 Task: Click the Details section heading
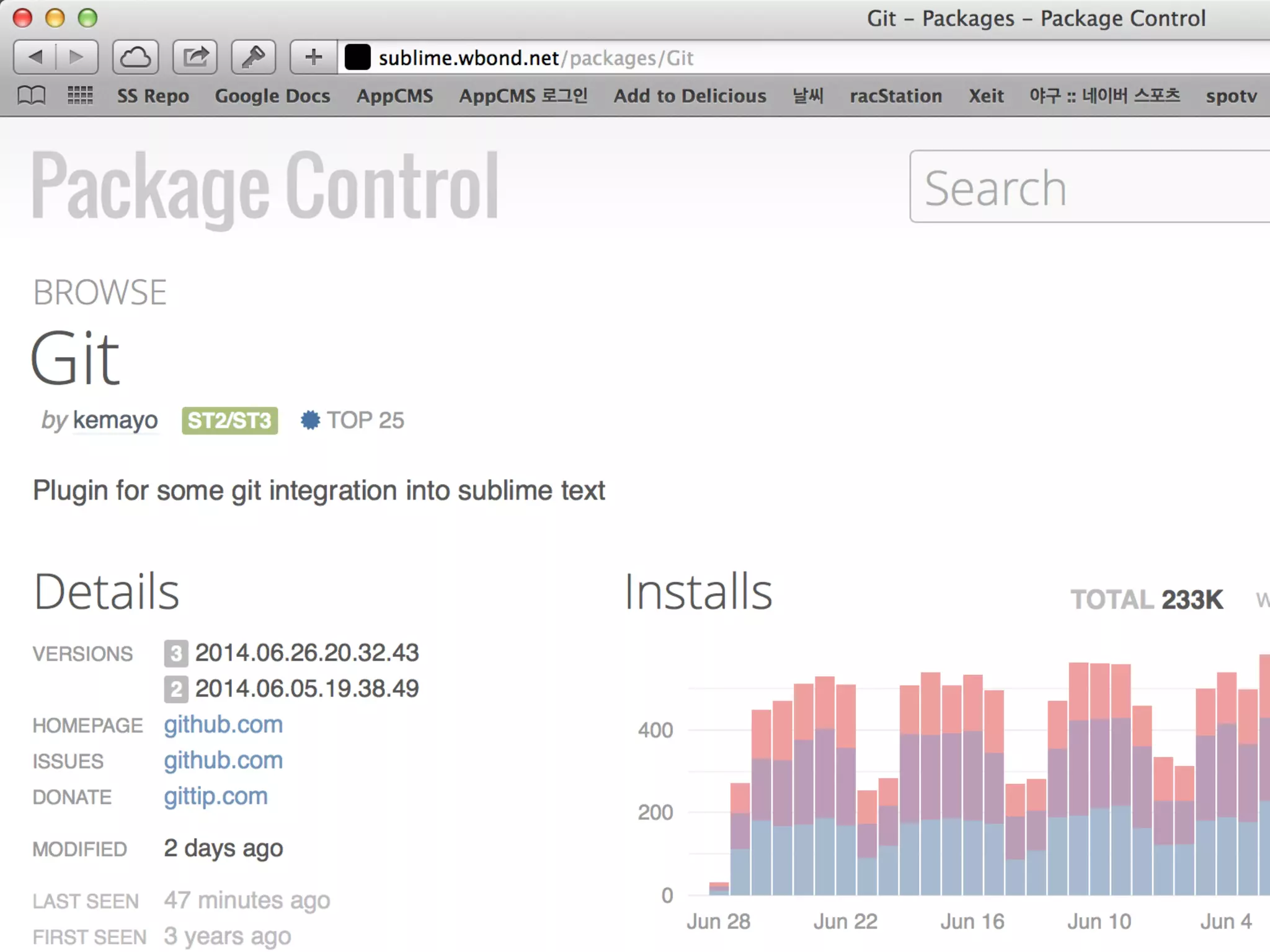point(106,592)
